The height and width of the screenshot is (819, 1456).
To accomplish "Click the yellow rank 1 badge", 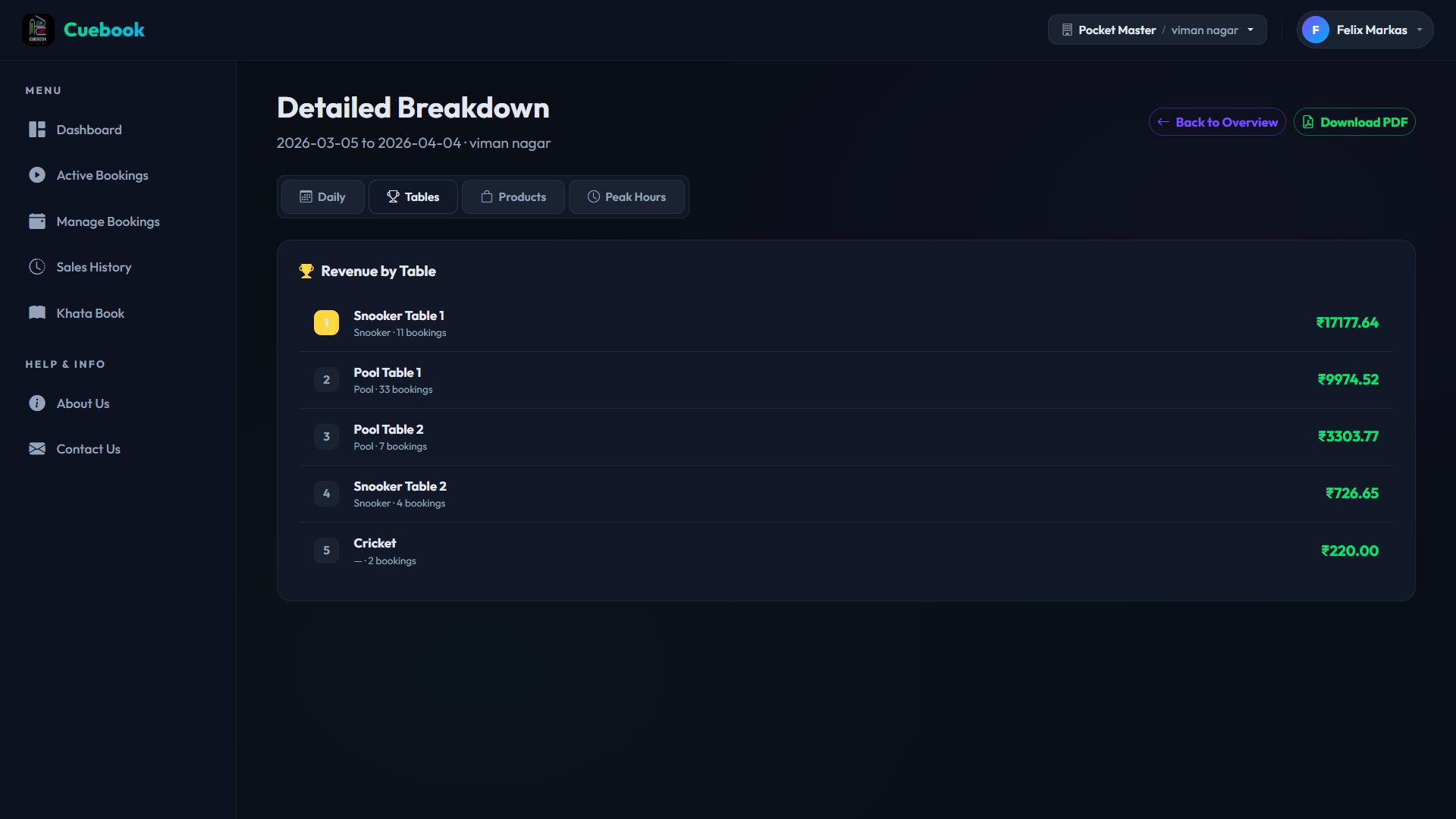I will (326, 323).
